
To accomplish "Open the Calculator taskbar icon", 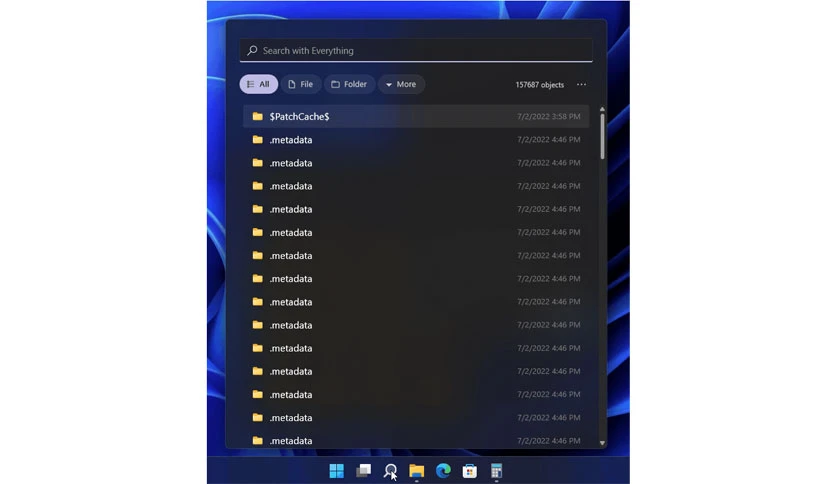I will tap(496, 471).
